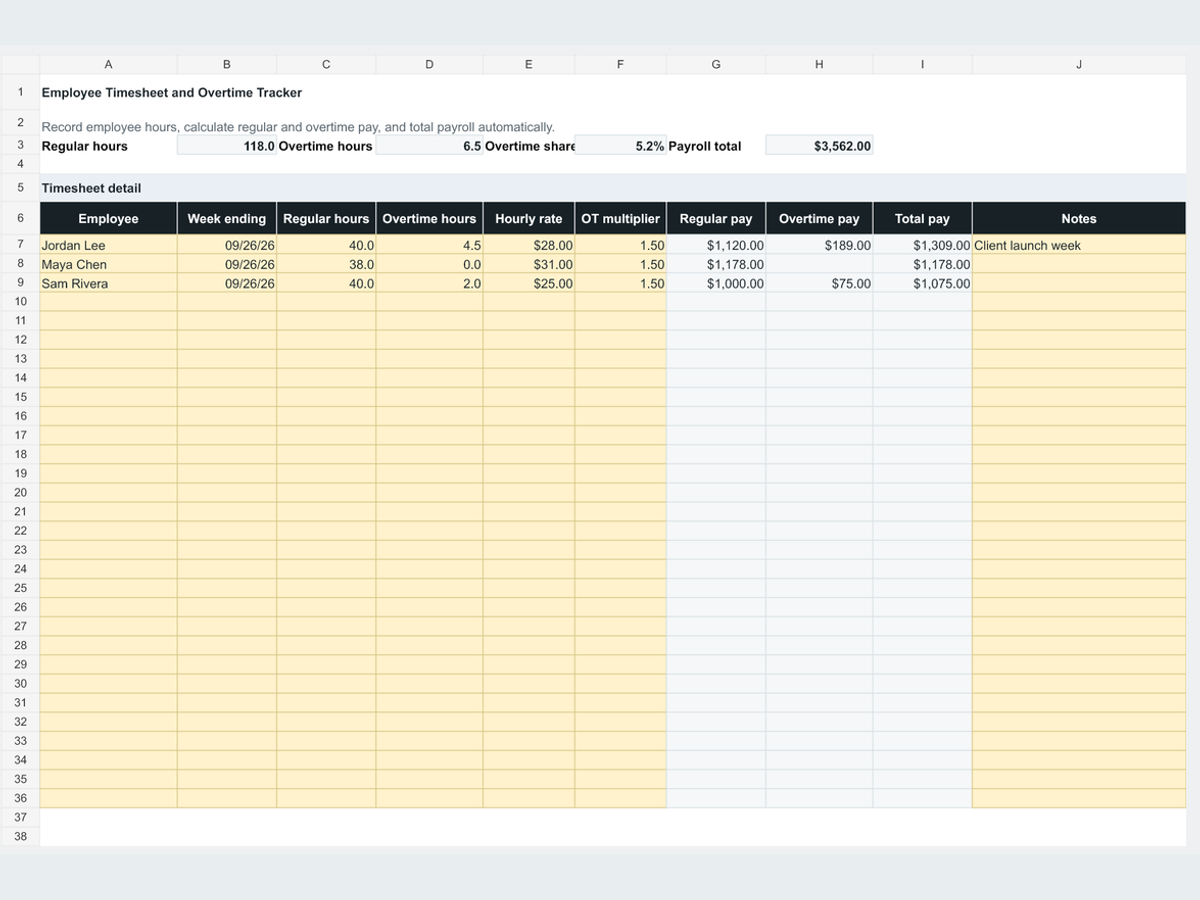Select the $1,178.00 total pay cell in column I
Viewport: 1200px width, 900px height.
coord(922,264)
